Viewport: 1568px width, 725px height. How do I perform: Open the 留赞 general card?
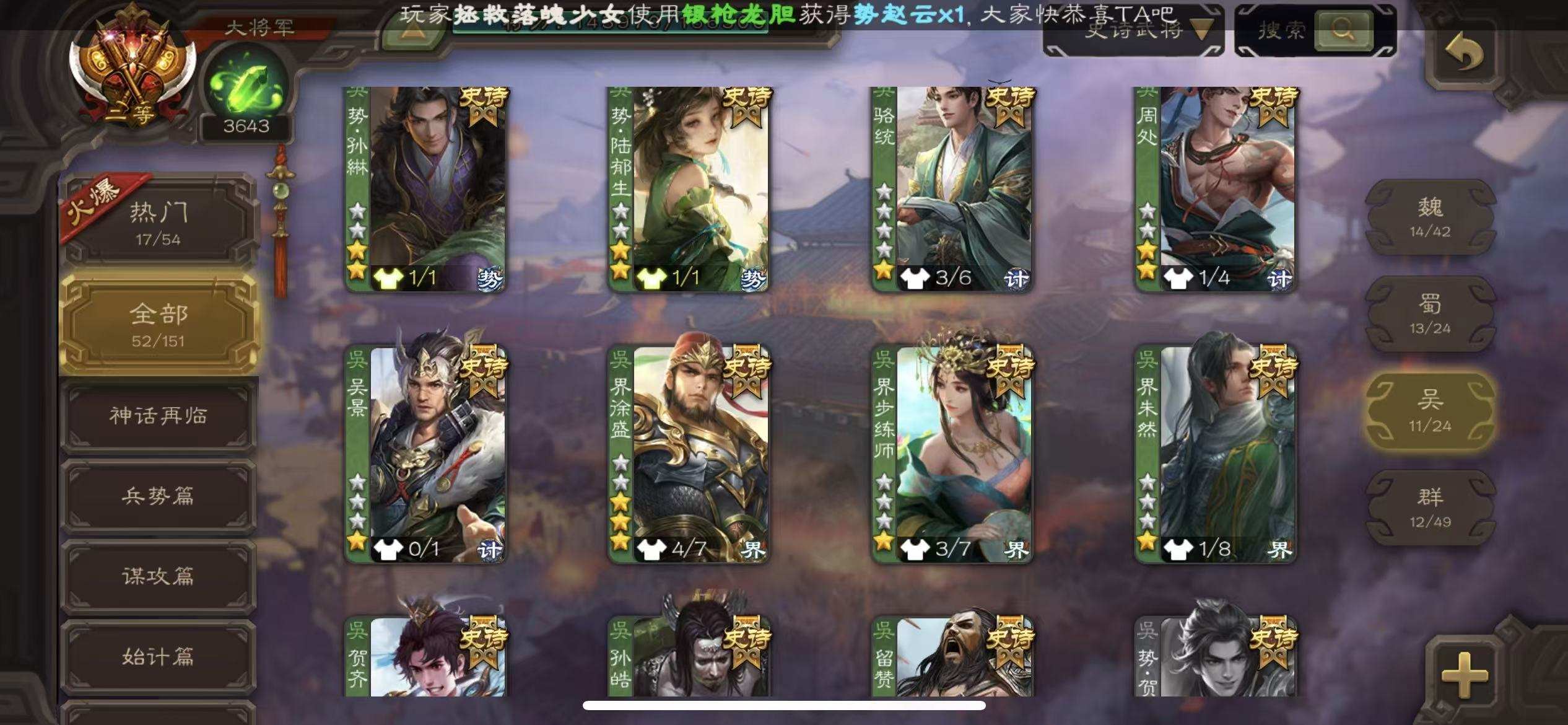pos(952,656)
